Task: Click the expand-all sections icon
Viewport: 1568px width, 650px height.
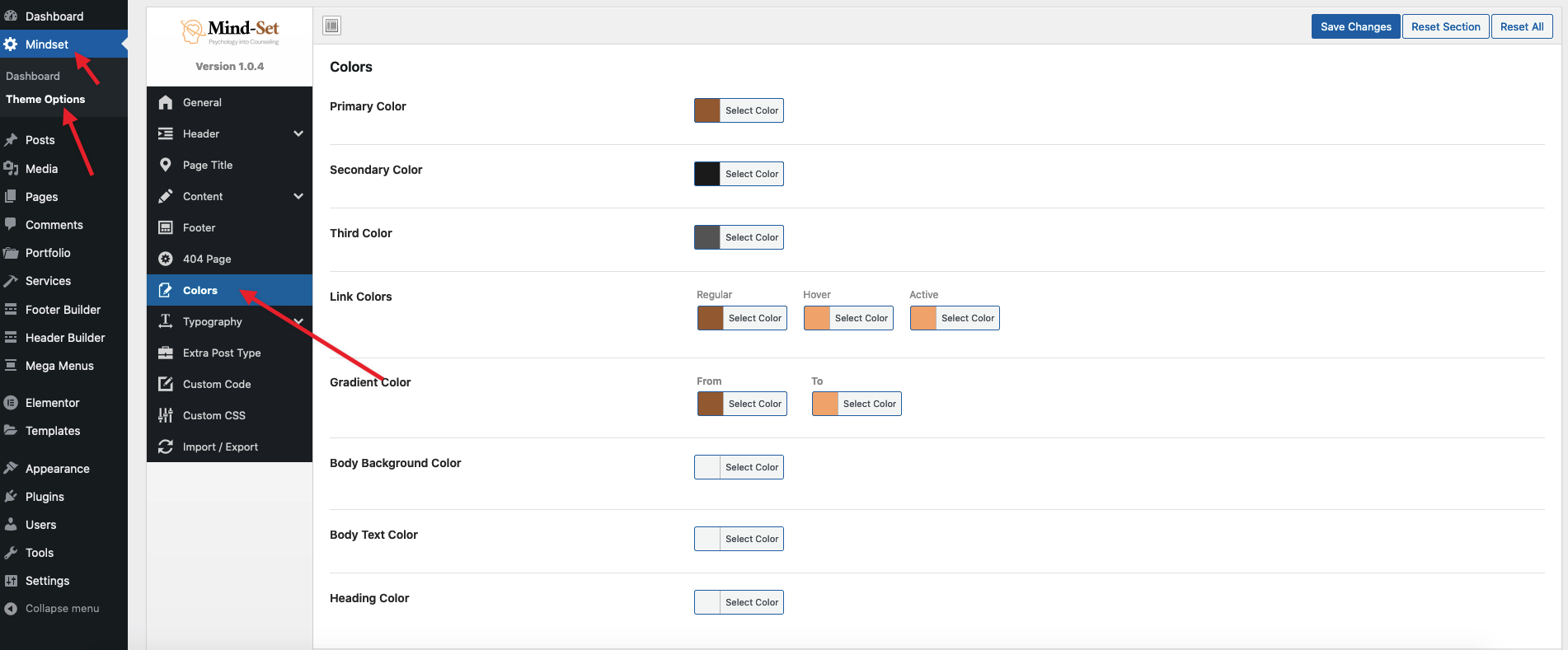Action: click(332, 26)
